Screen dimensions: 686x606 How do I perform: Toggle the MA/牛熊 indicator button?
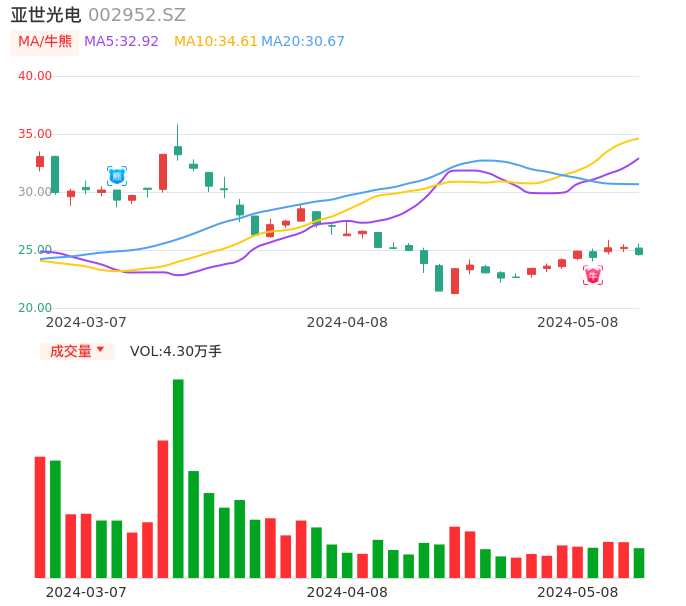point(45,42)
